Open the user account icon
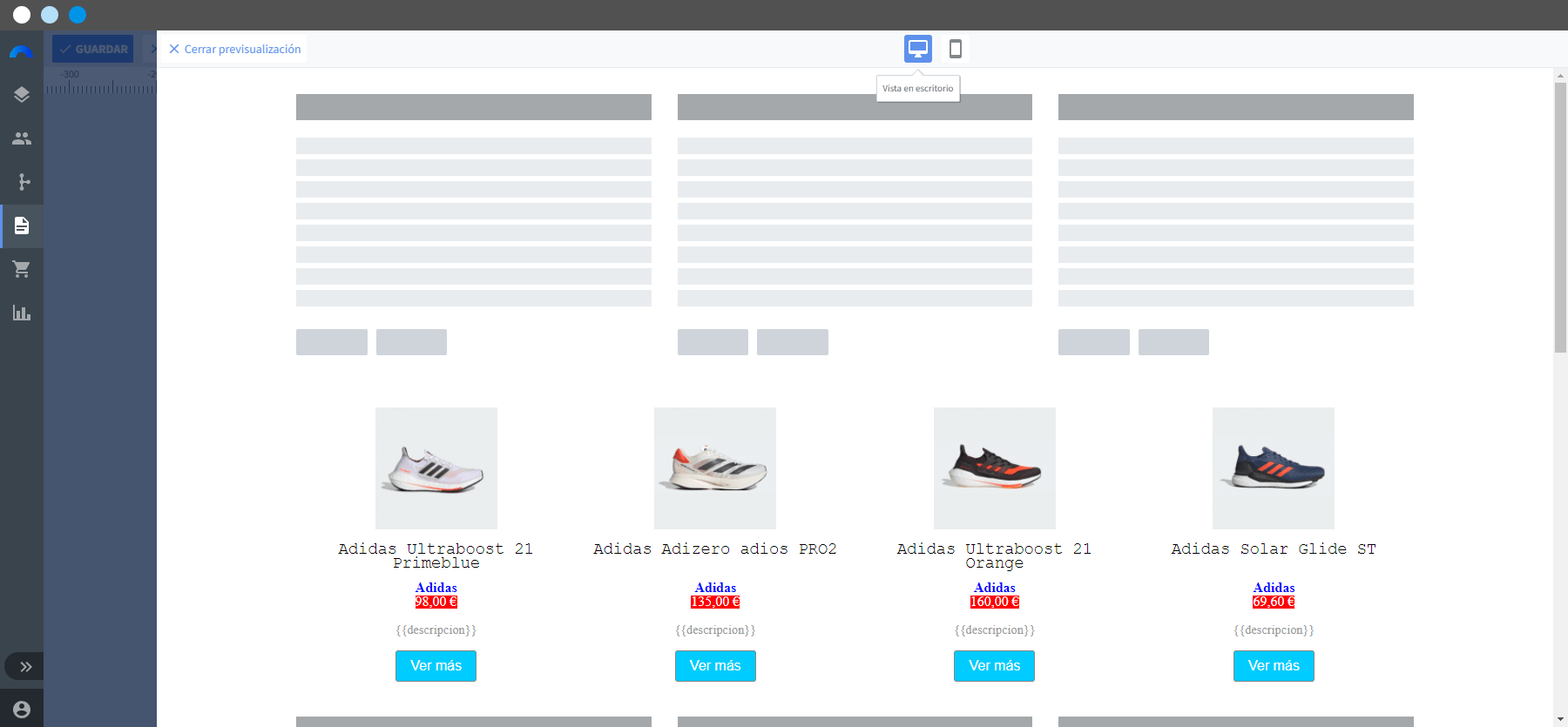 pyautogui.click(x=22, y=710)
